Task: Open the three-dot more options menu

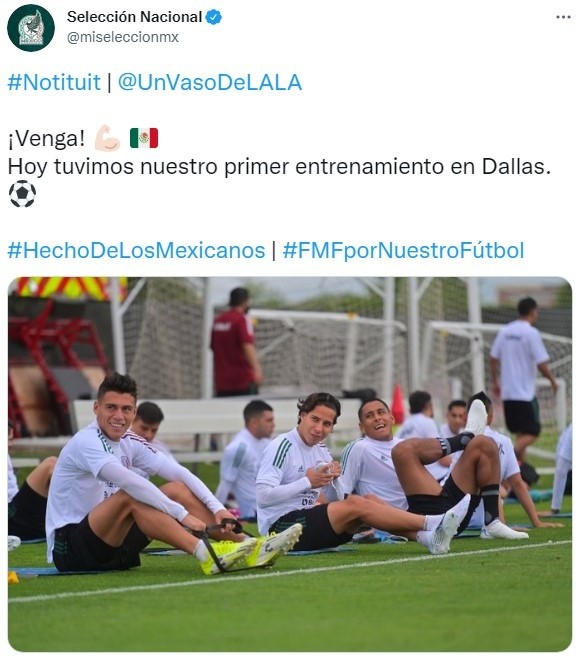Action: point(563,17)
